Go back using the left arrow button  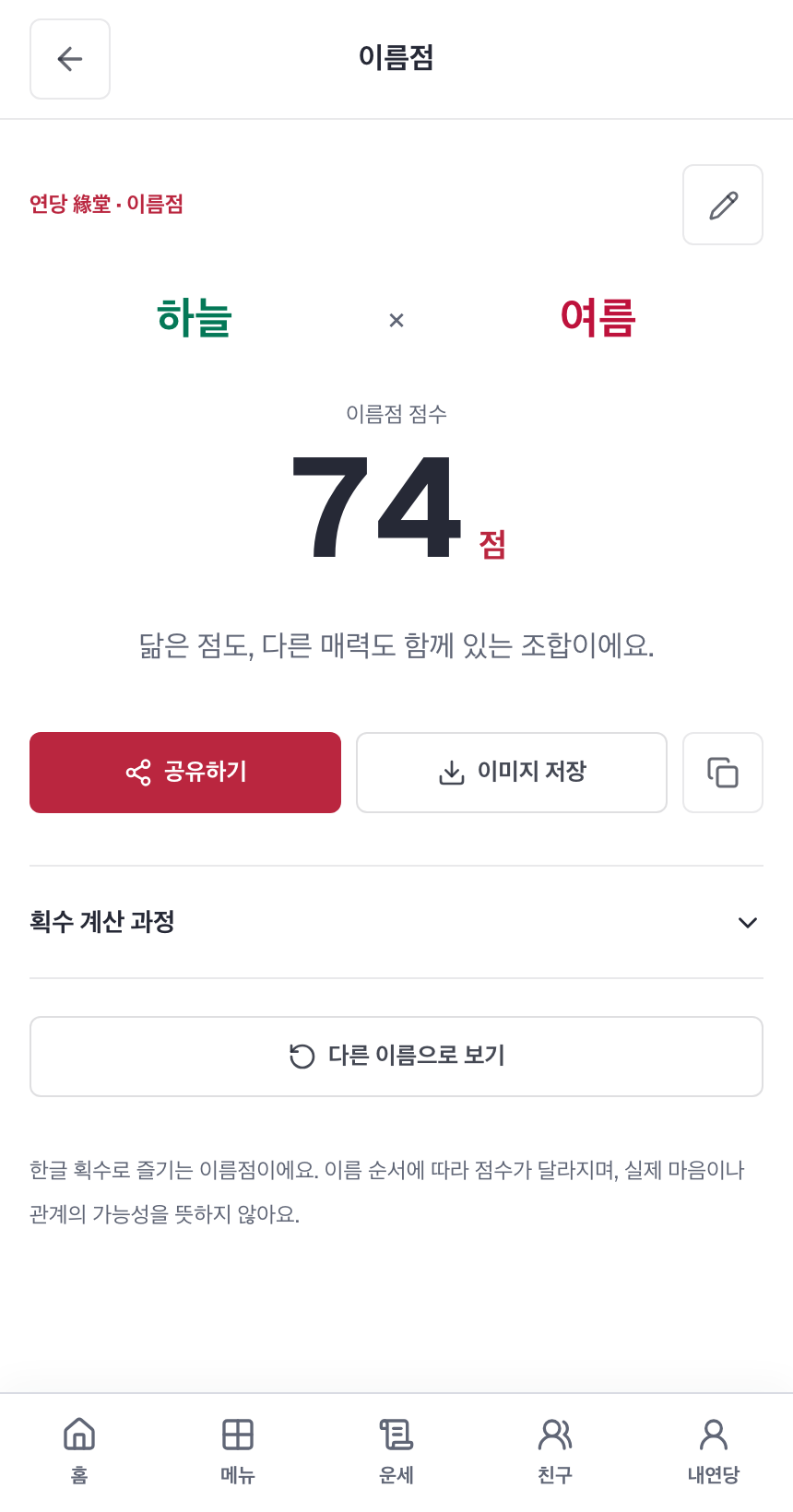click(70, 59)
